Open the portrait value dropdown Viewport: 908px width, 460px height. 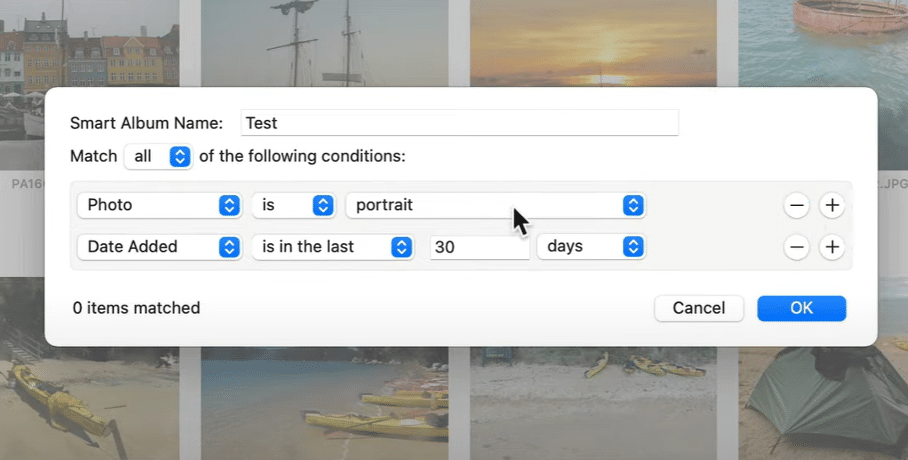(495, 205)
